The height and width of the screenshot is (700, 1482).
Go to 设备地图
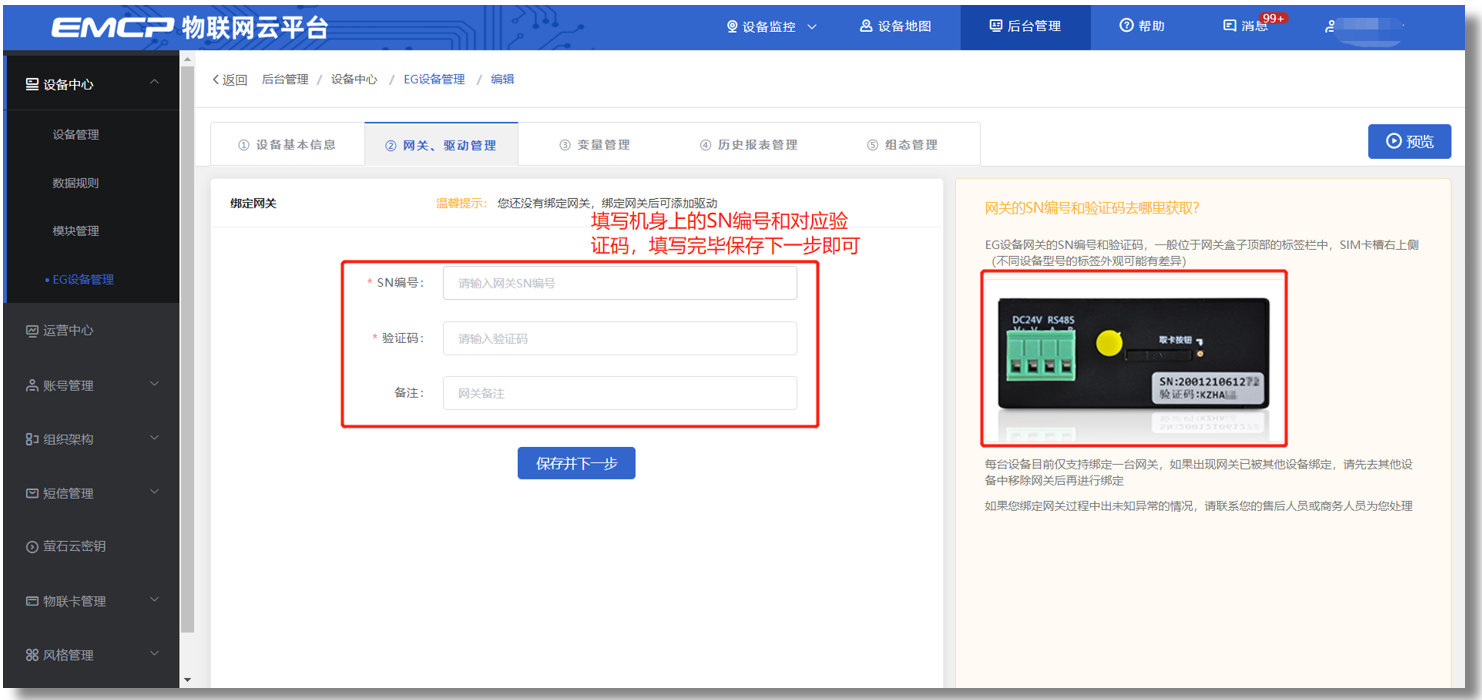click(x=895, y=26)
